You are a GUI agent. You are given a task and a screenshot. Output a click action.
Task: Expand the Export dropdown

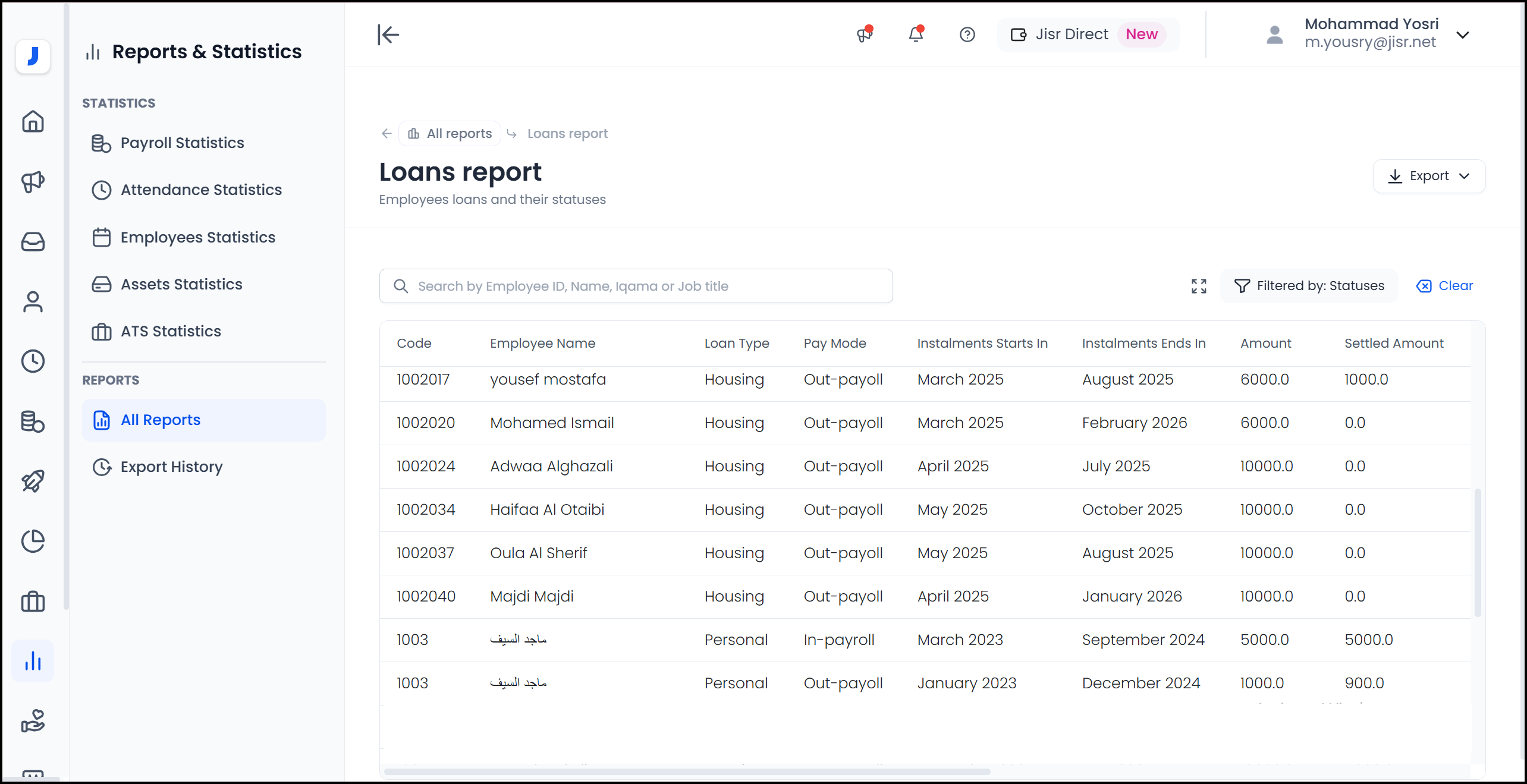1428,176
